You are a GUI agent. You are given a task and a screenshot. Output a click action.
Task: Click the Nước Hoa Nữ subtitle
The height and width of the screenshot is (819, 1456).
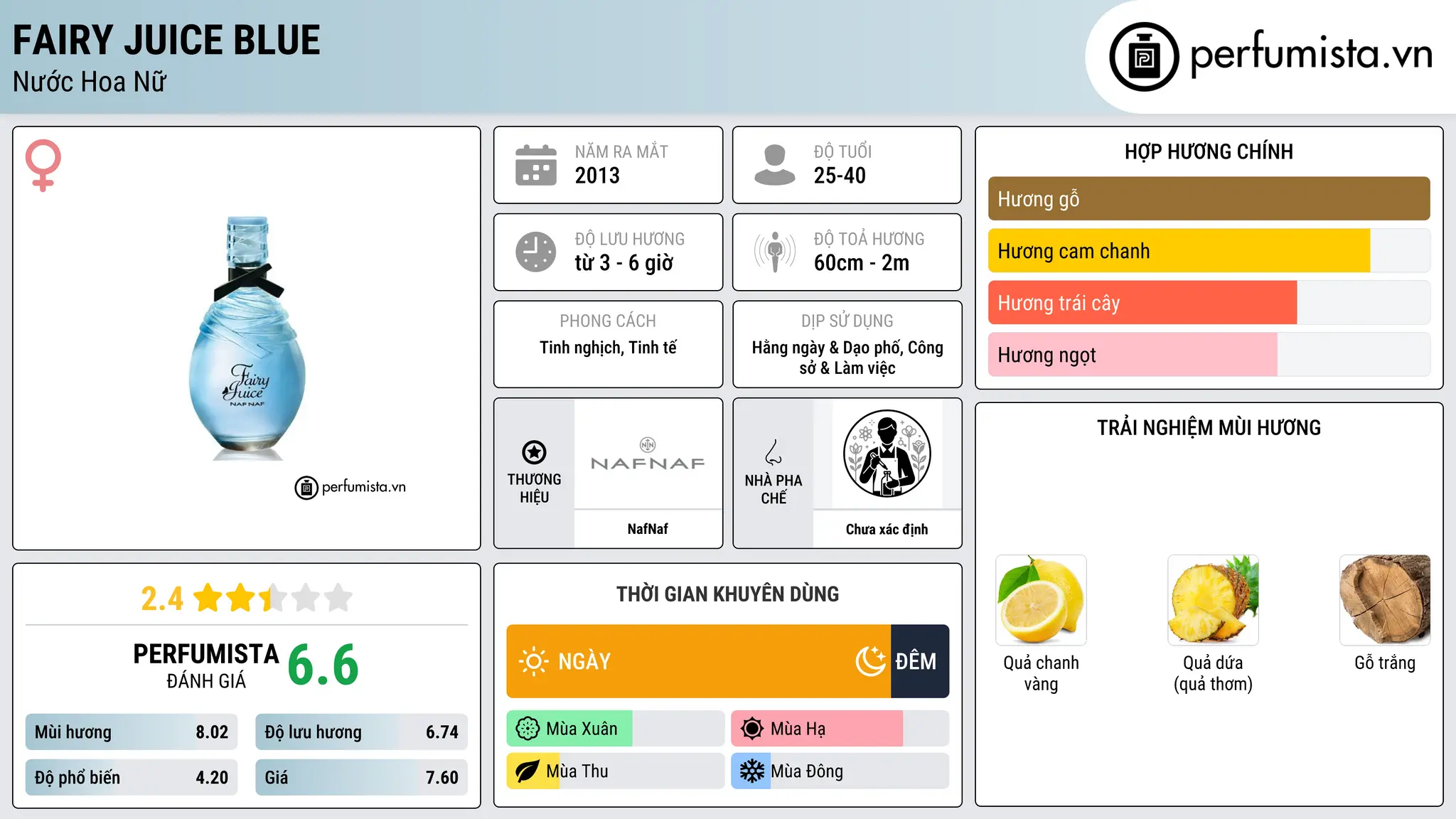90,82
